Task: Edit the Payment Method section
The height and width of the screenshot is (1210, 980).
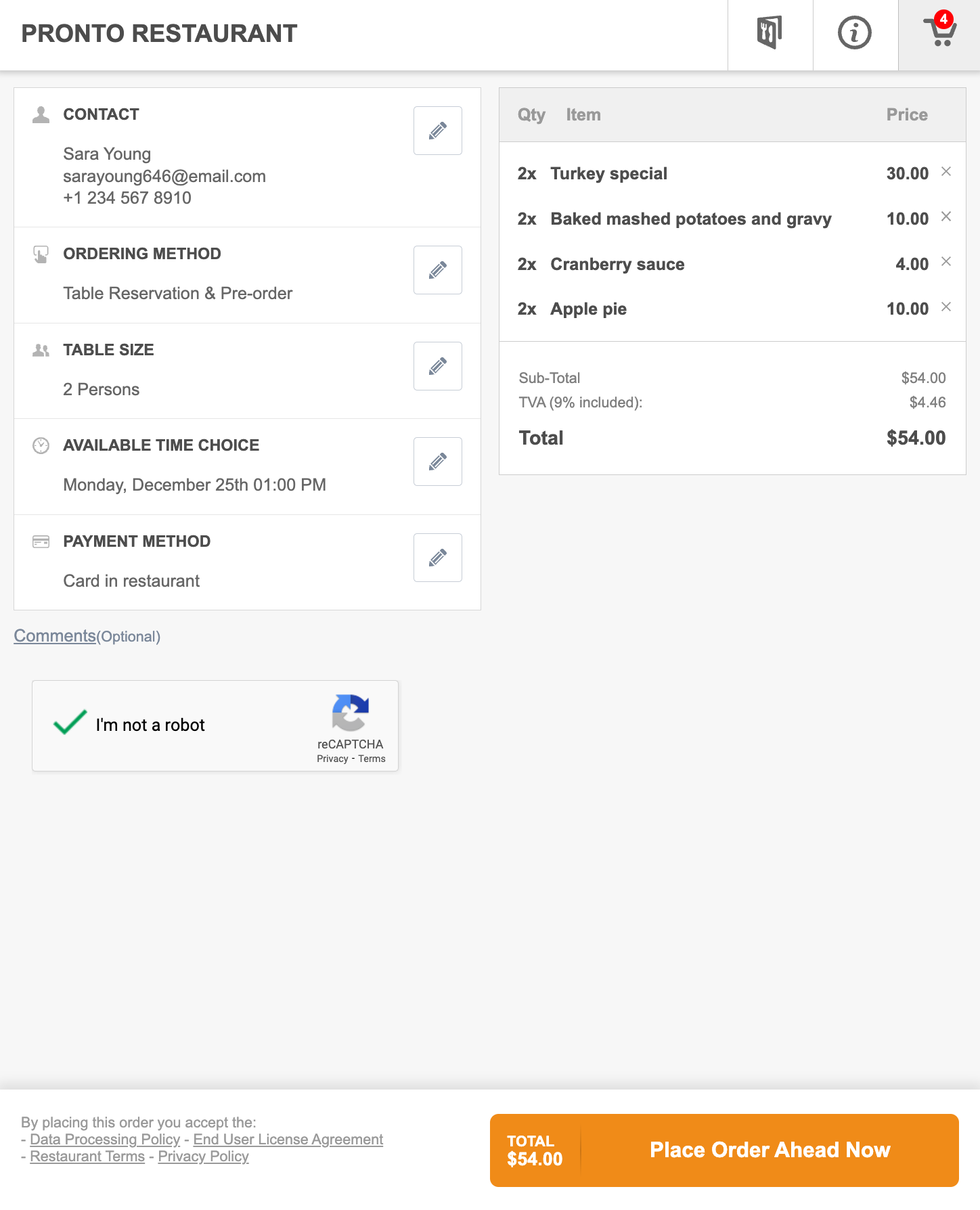Action: (x=438, y=558)
